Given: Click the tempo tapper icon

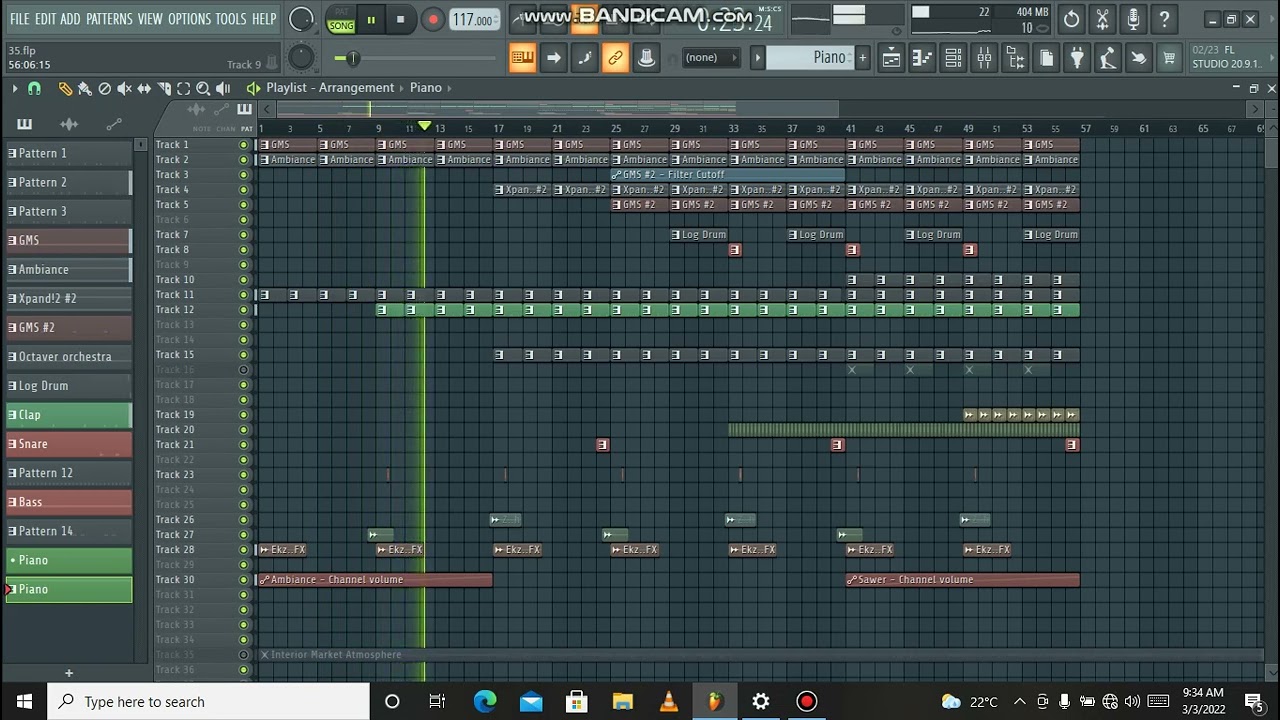Looking at the screenshot, I should click(x=1108, y=58).
